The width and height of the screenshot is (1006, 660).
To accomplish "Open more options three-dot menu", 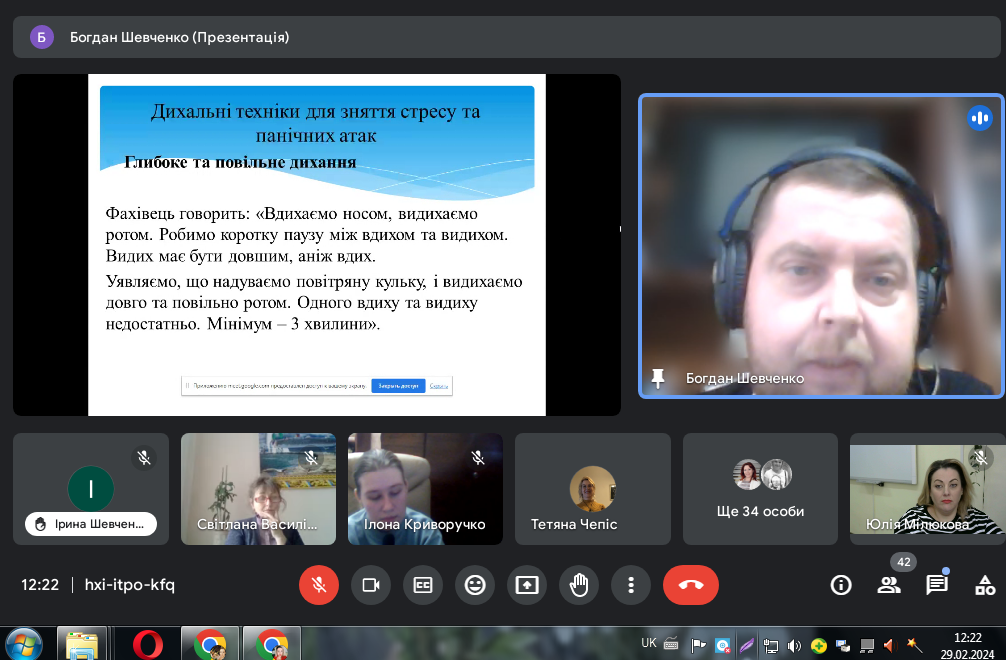I will [631, 585].
